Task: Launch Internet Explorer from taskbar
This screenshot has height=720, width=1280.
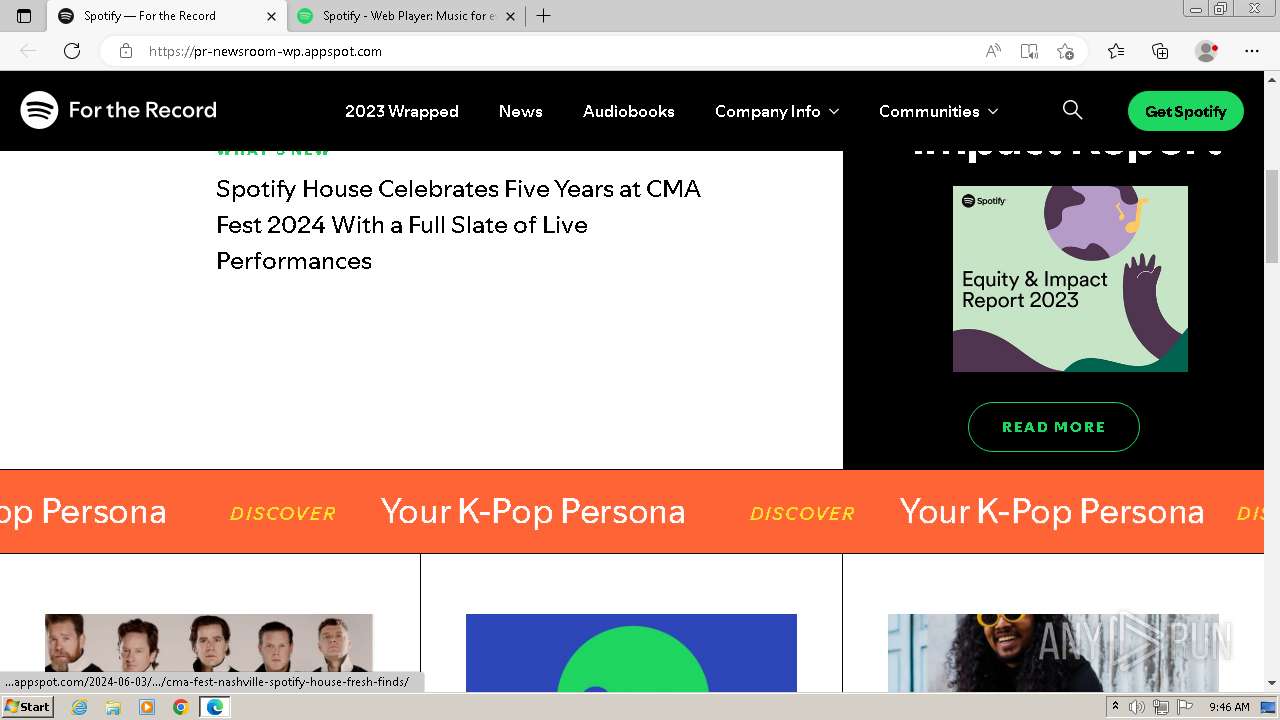Action: (80, 707)
